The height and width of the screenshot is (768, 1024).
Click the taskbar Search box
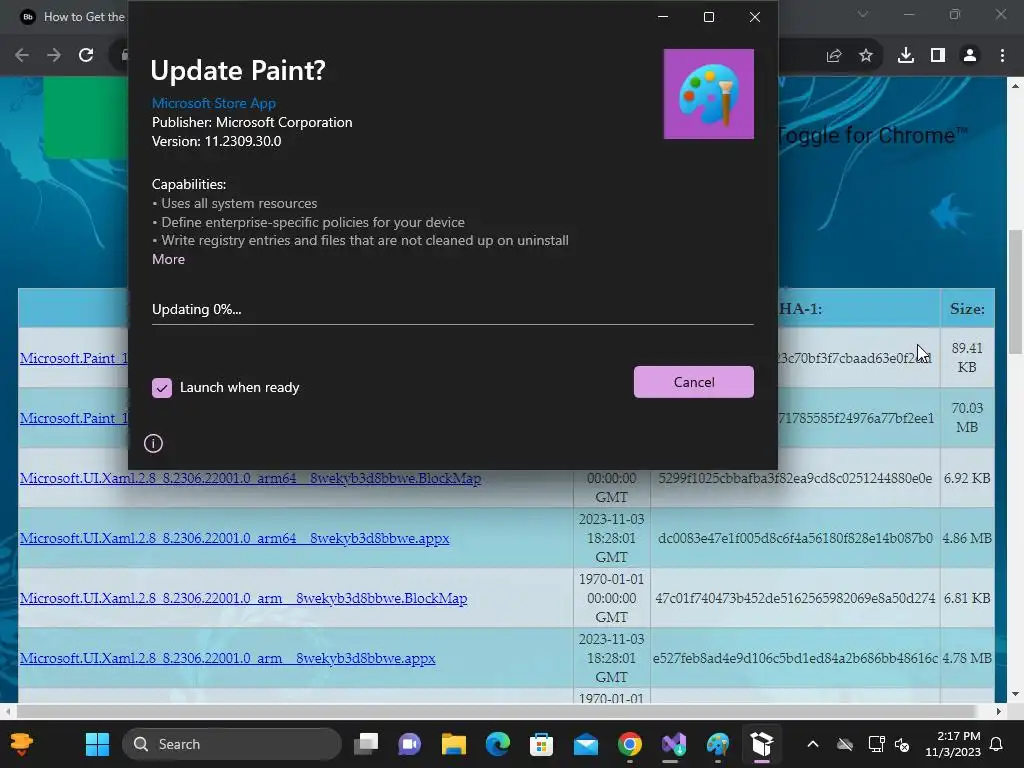click(232, 744)
